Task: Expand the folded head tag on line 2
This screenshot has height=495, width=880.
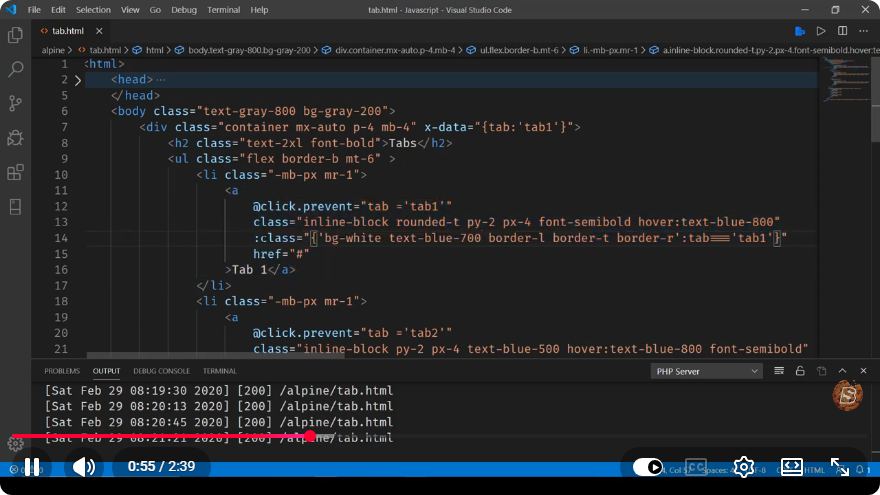Action: 78,80
